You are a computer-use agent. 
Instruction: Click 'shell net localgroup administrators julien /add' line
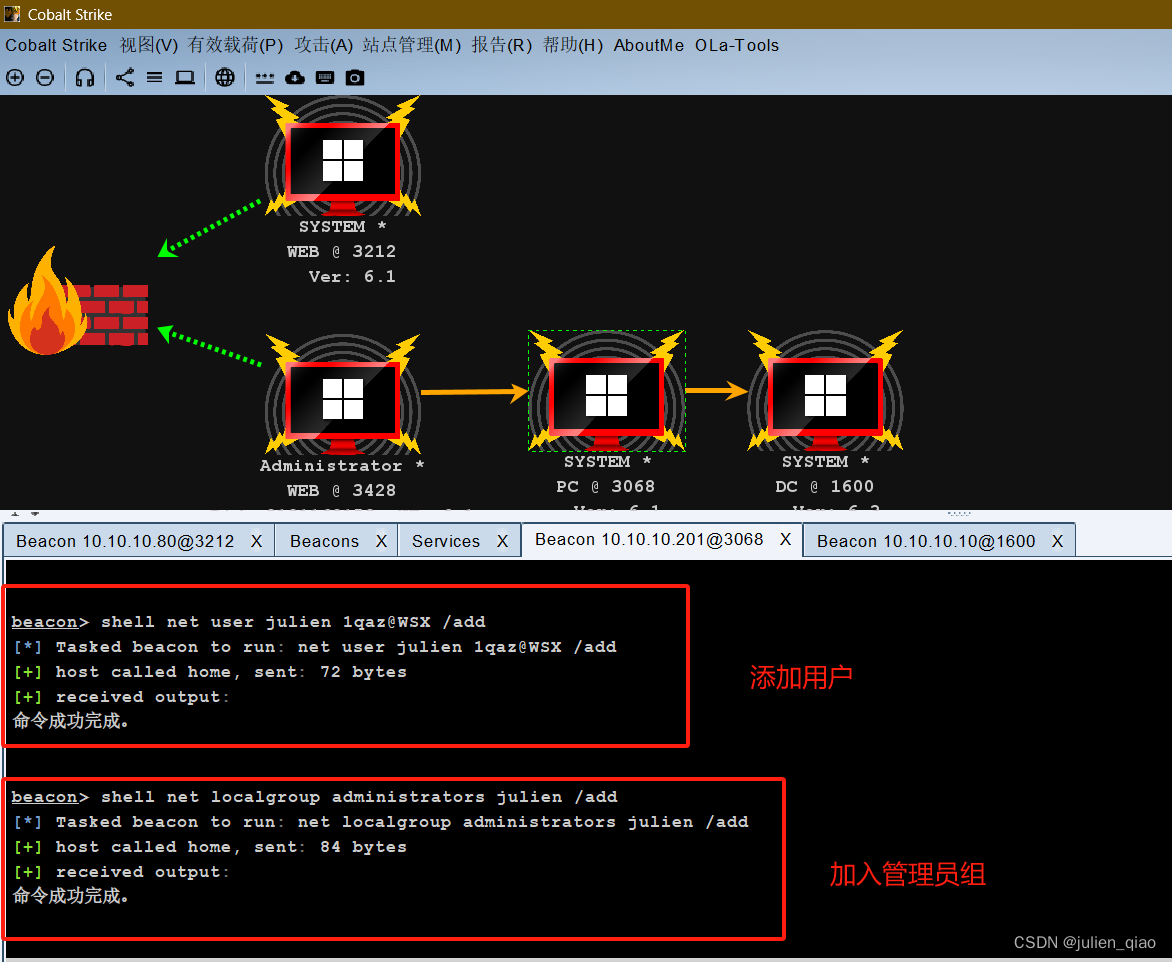(315, 797)
